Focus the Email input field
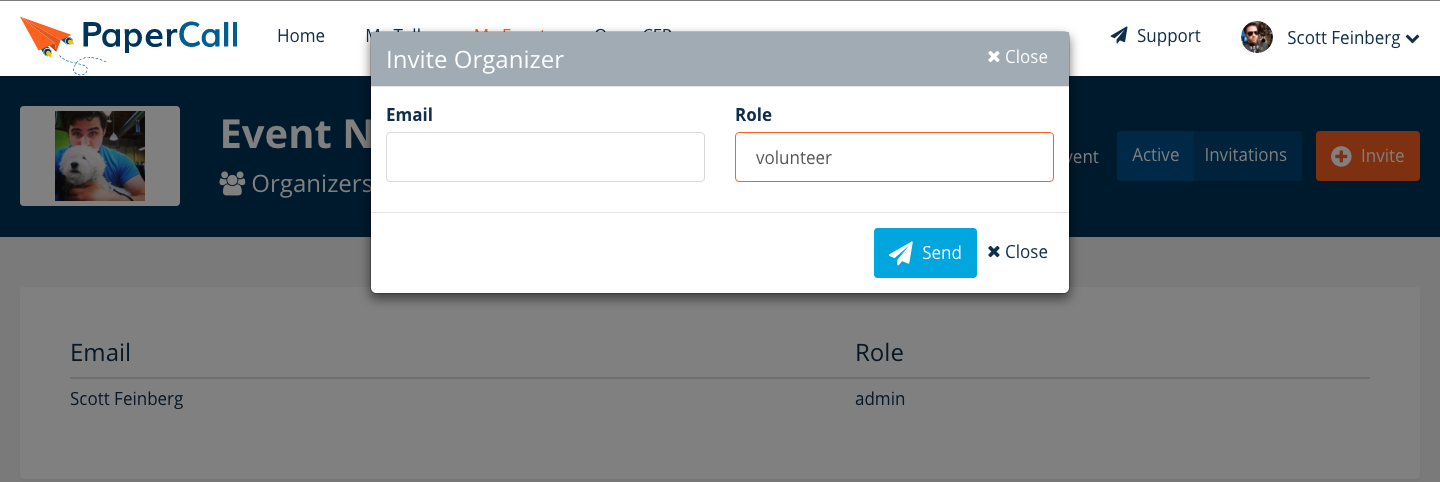 545,157
